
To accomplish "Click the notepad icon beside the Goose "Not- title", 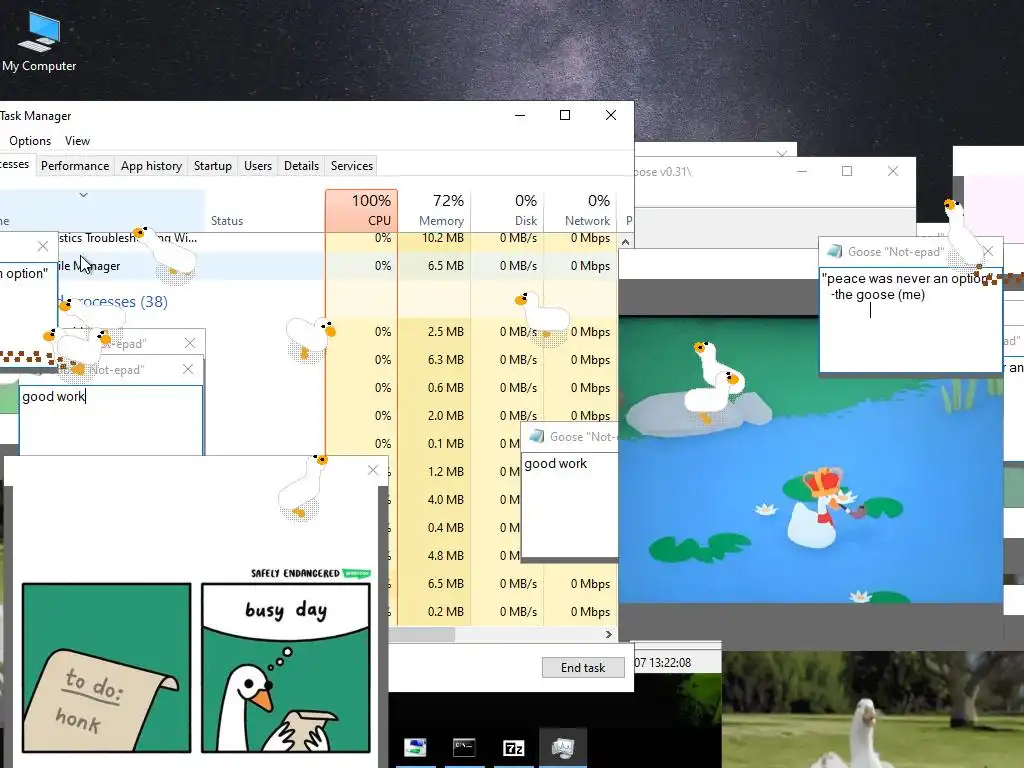I will point(537,436).
